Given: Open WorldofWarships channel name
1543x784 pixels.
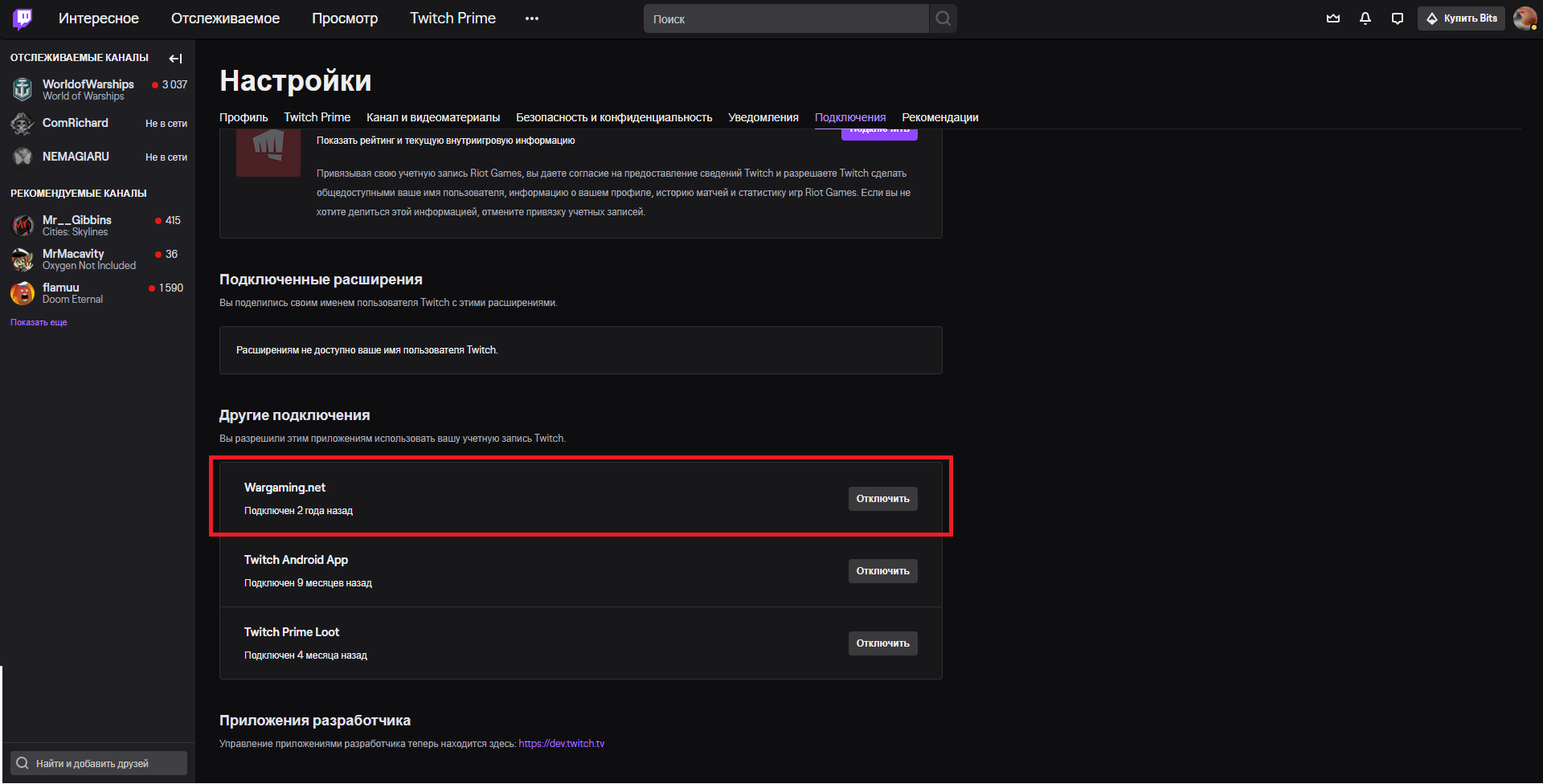Looking at the screenshot, I should pos(88,84).
